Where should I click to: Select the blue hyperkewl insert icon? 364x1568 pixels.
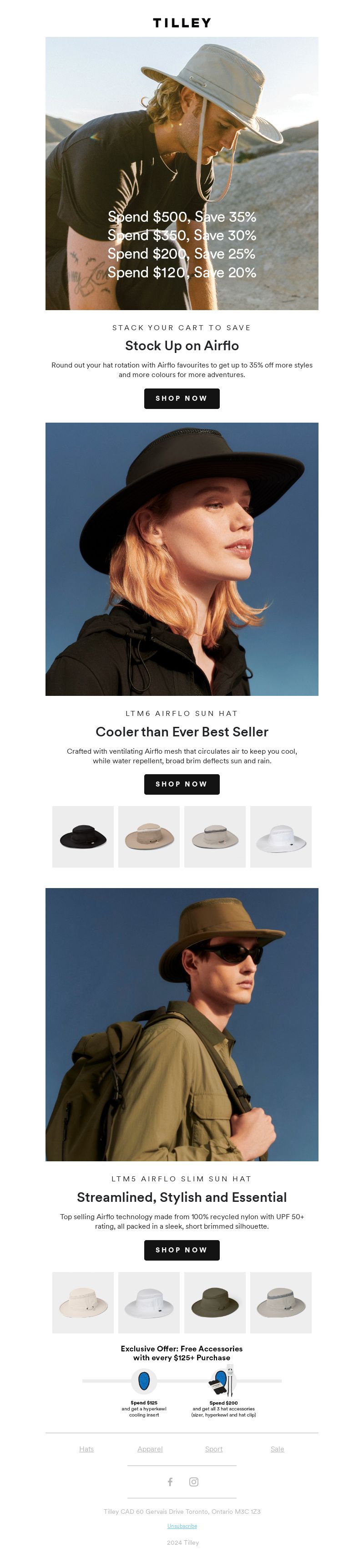click(x=144, y=1380)
